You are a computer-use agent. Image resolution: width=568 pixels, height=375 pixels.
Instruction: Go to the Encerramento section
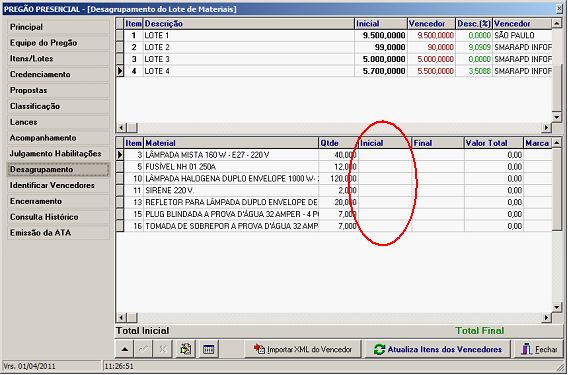point(58,201)
